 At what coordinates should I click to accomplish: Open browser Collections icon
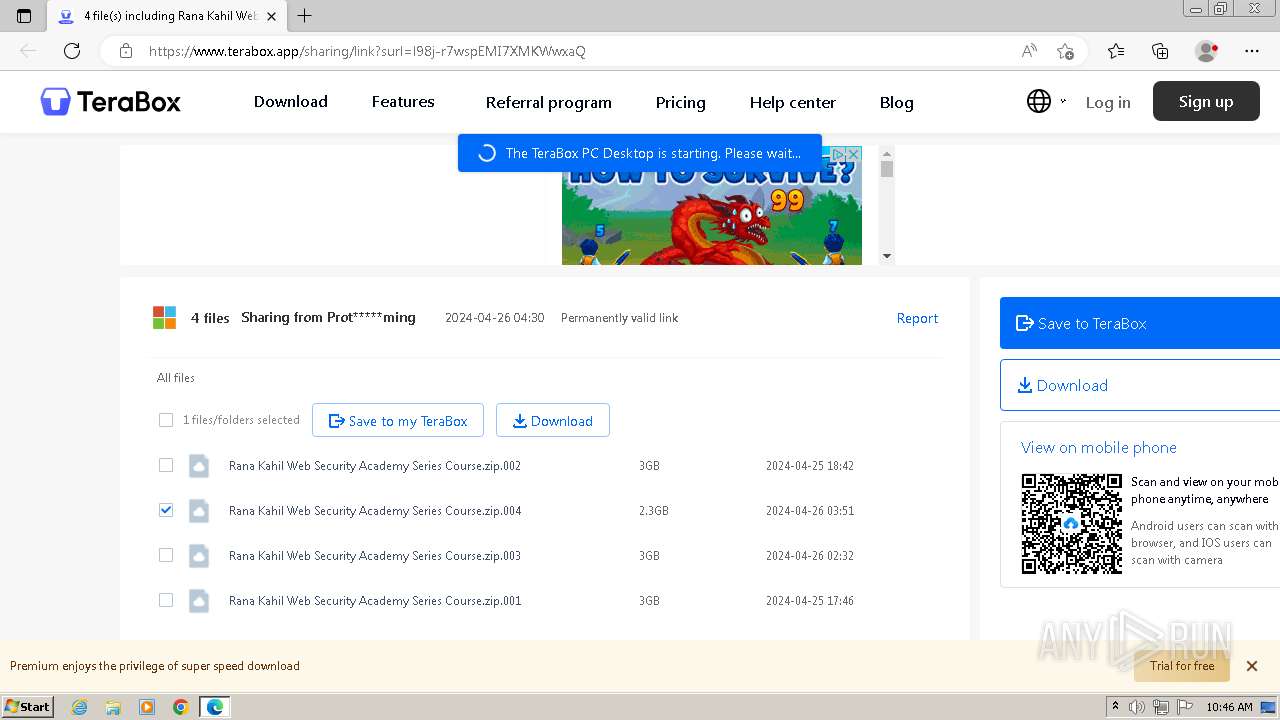[x=1160, y=51]
